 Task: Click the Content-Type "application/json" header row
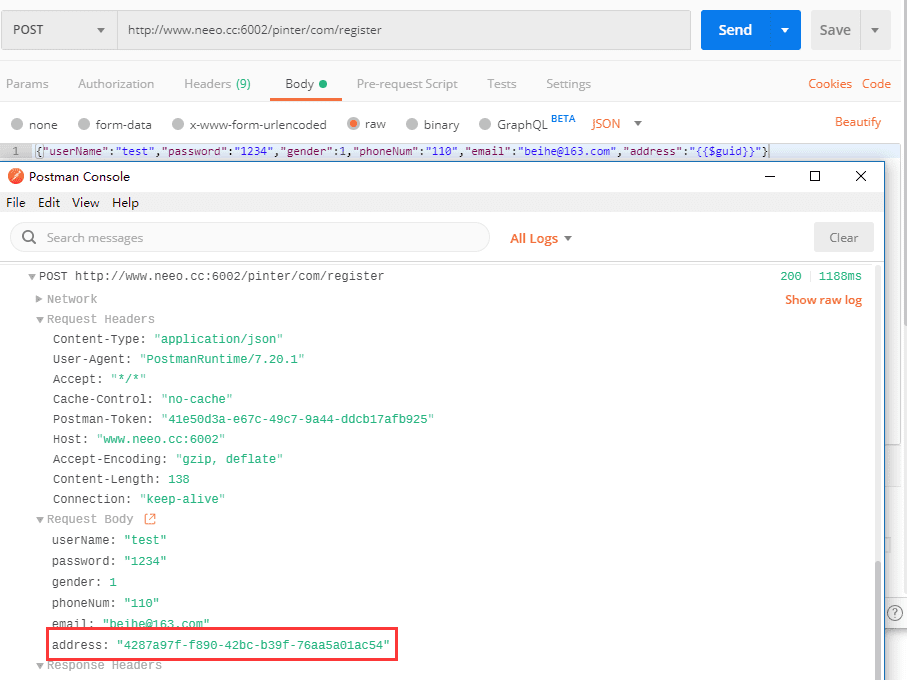[168, 339]
